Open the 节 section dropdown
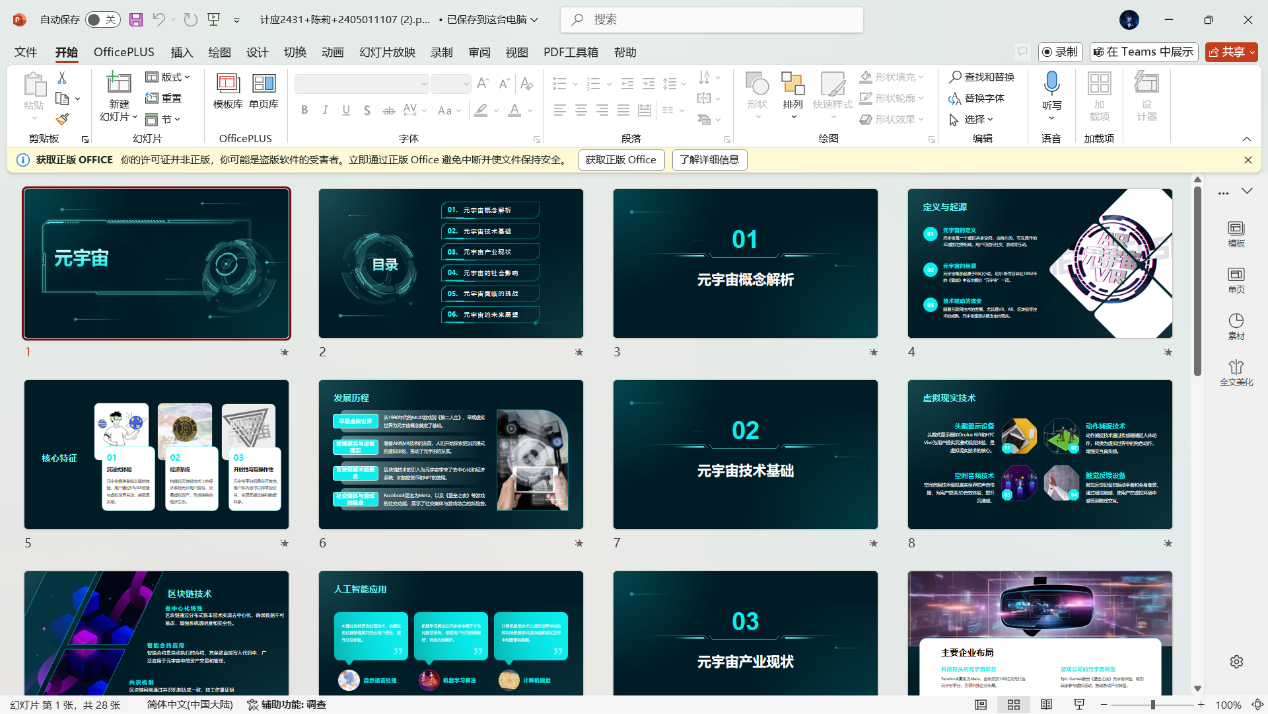This screenshot has width=1268, height=714. [x=163, y=119]
